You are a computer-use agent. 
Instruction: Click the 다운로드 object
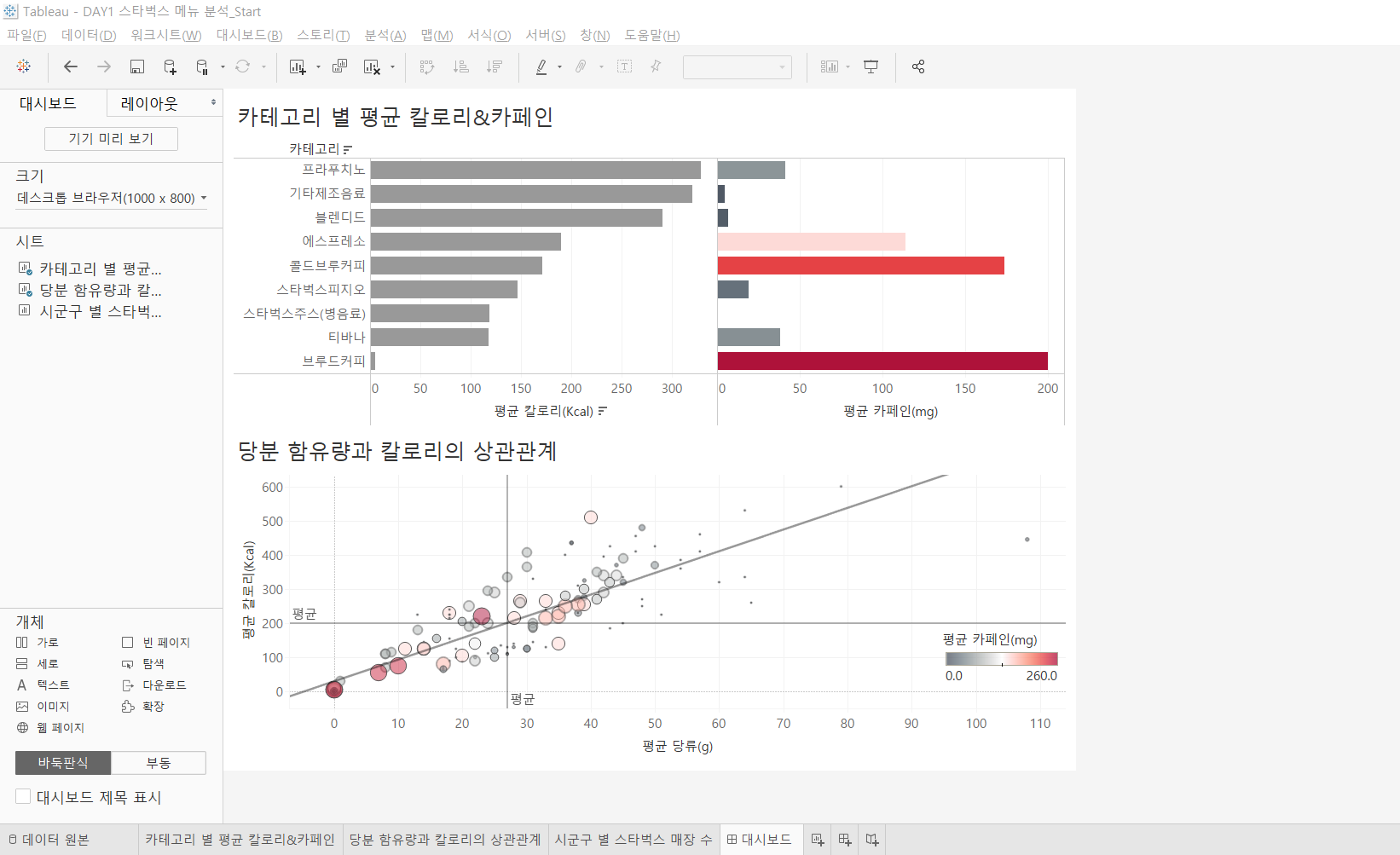pos(154,685)
